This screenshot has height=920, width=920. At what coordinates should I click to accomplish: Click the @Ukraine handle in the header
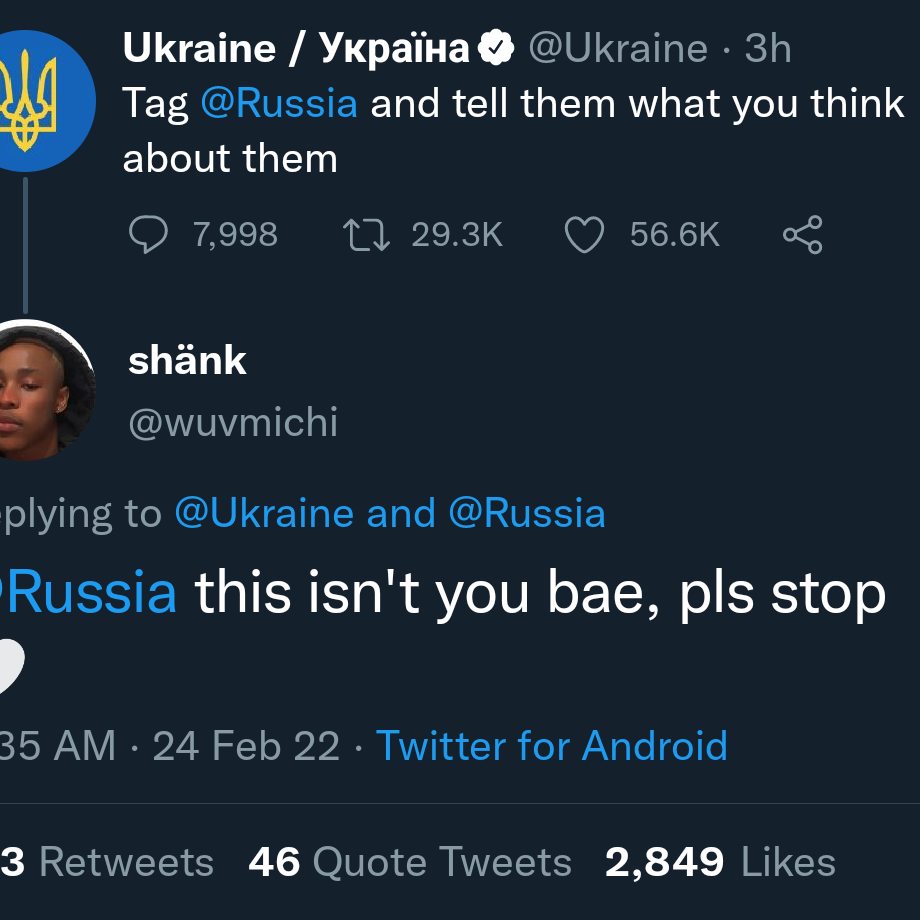coord(618,48)
